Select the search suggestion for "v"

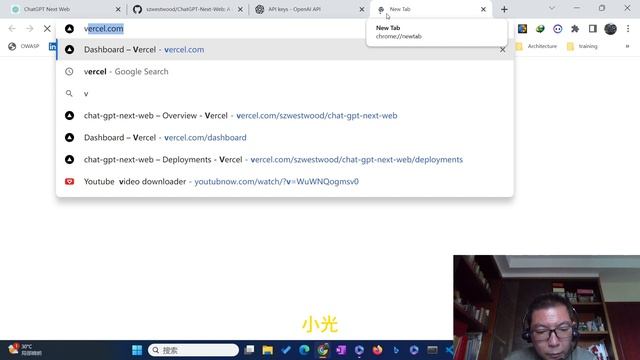pos(285,93)
